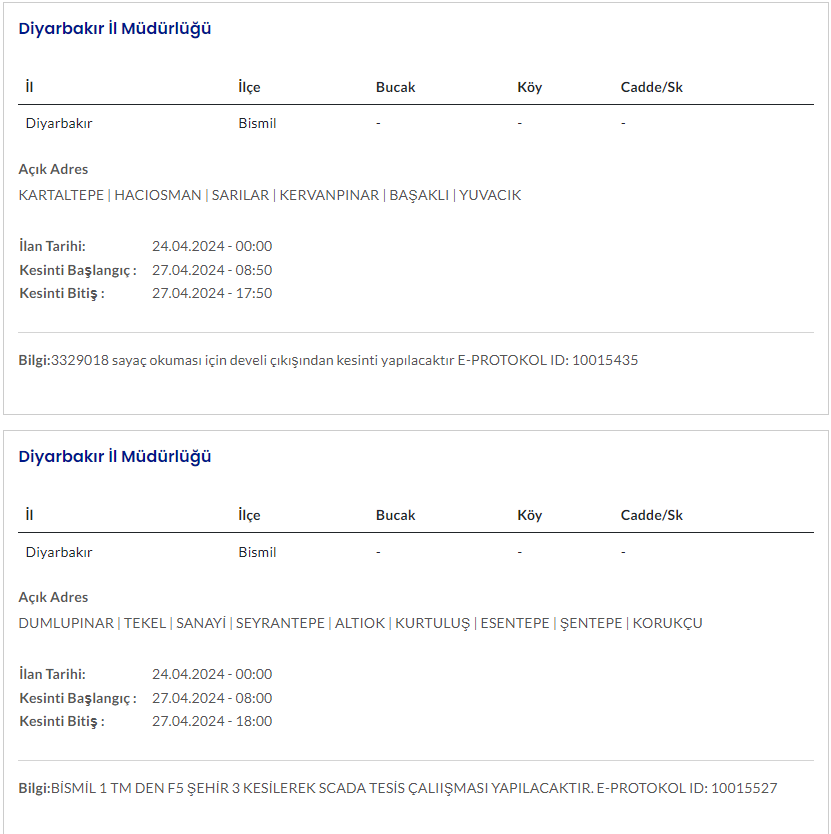The height and width of the screenshot is (834, 831).
Task: Click the Kesinti Bitiş label beside the 17:50 time
Action: pyautogui.click(x=62, y=293)
